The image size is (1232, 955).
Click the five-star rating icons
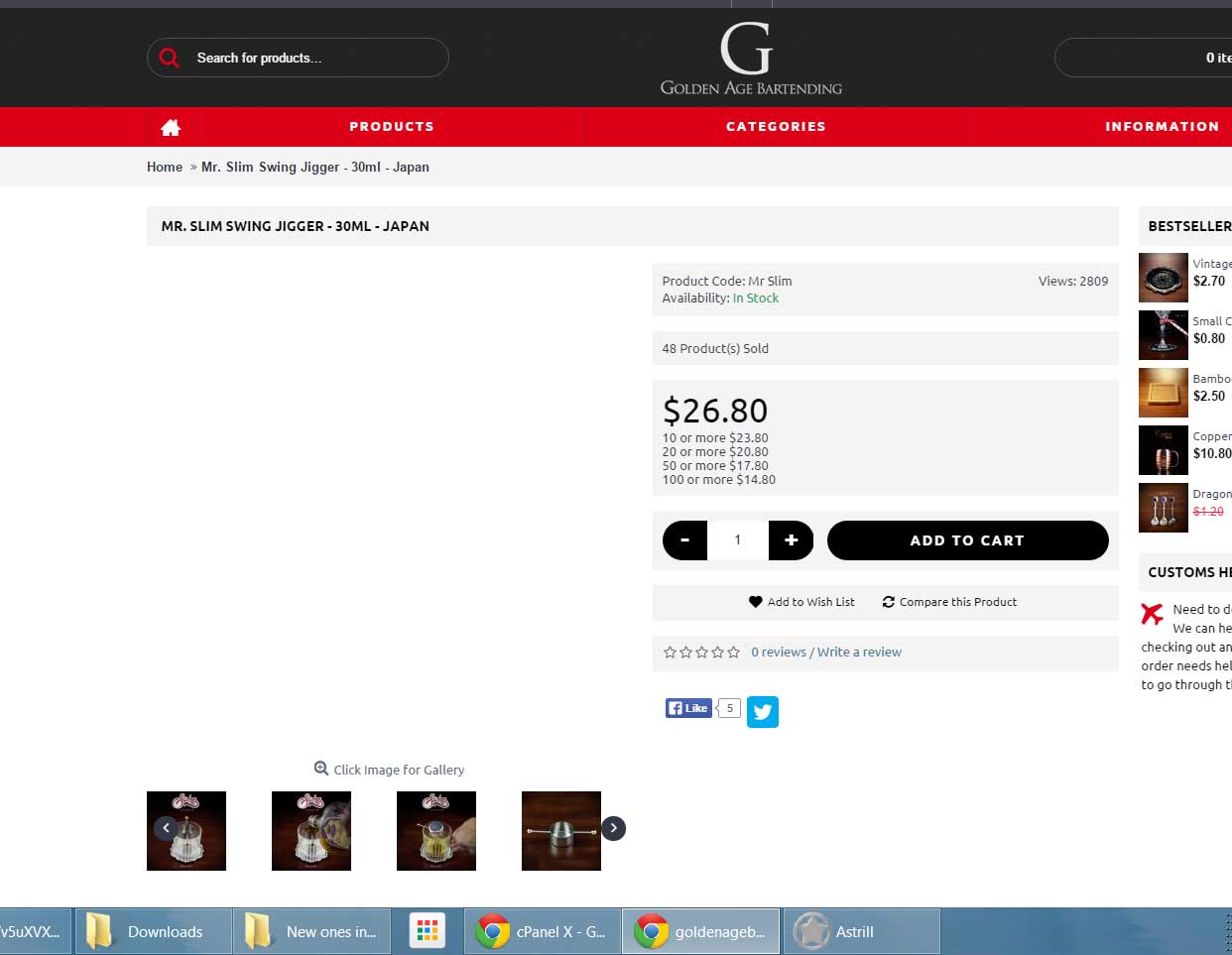pyautogui.click(x=701, y=653)
